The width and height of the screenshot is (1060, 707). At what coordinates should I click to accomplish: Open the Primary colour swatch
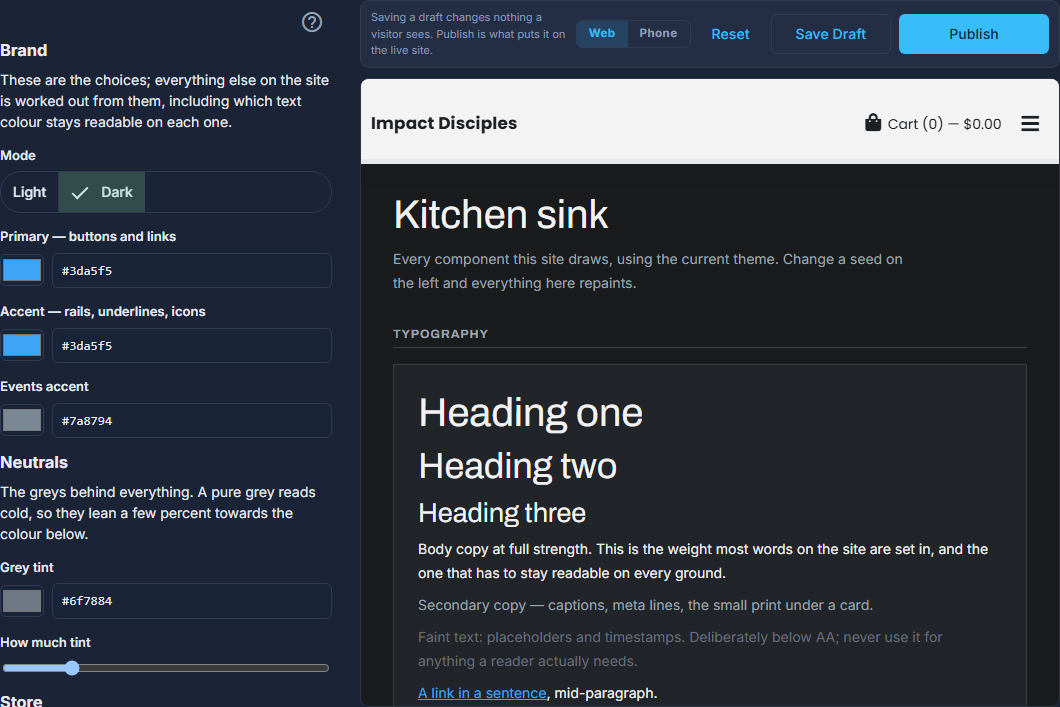(x=22, y=270)
